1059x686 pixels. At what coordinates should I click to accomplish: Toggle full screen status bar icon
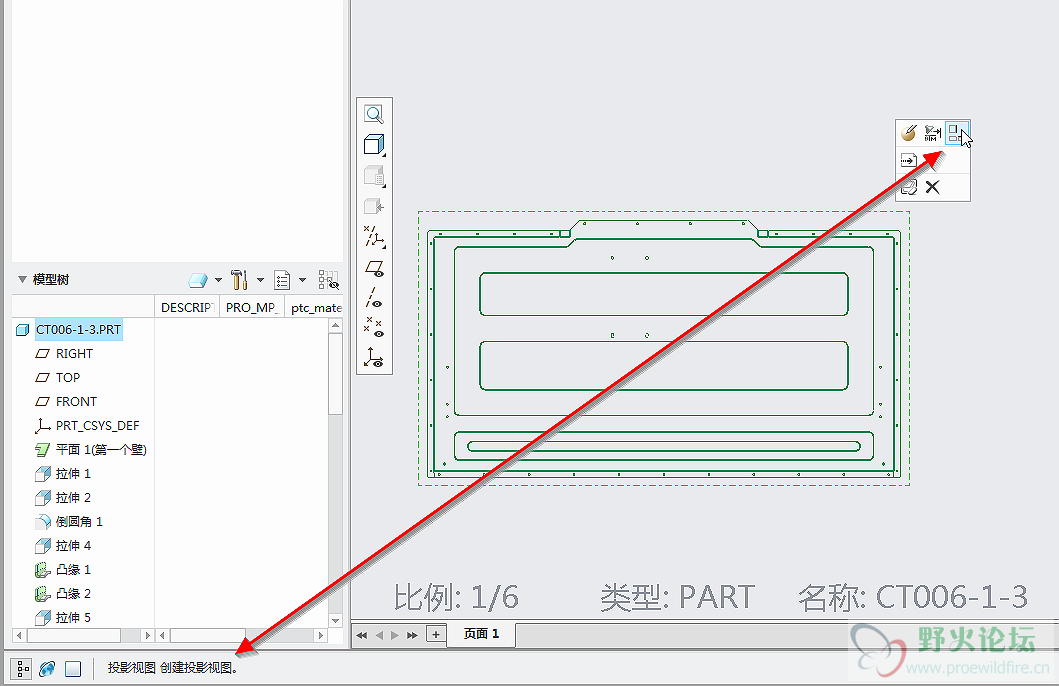(73, 668)
